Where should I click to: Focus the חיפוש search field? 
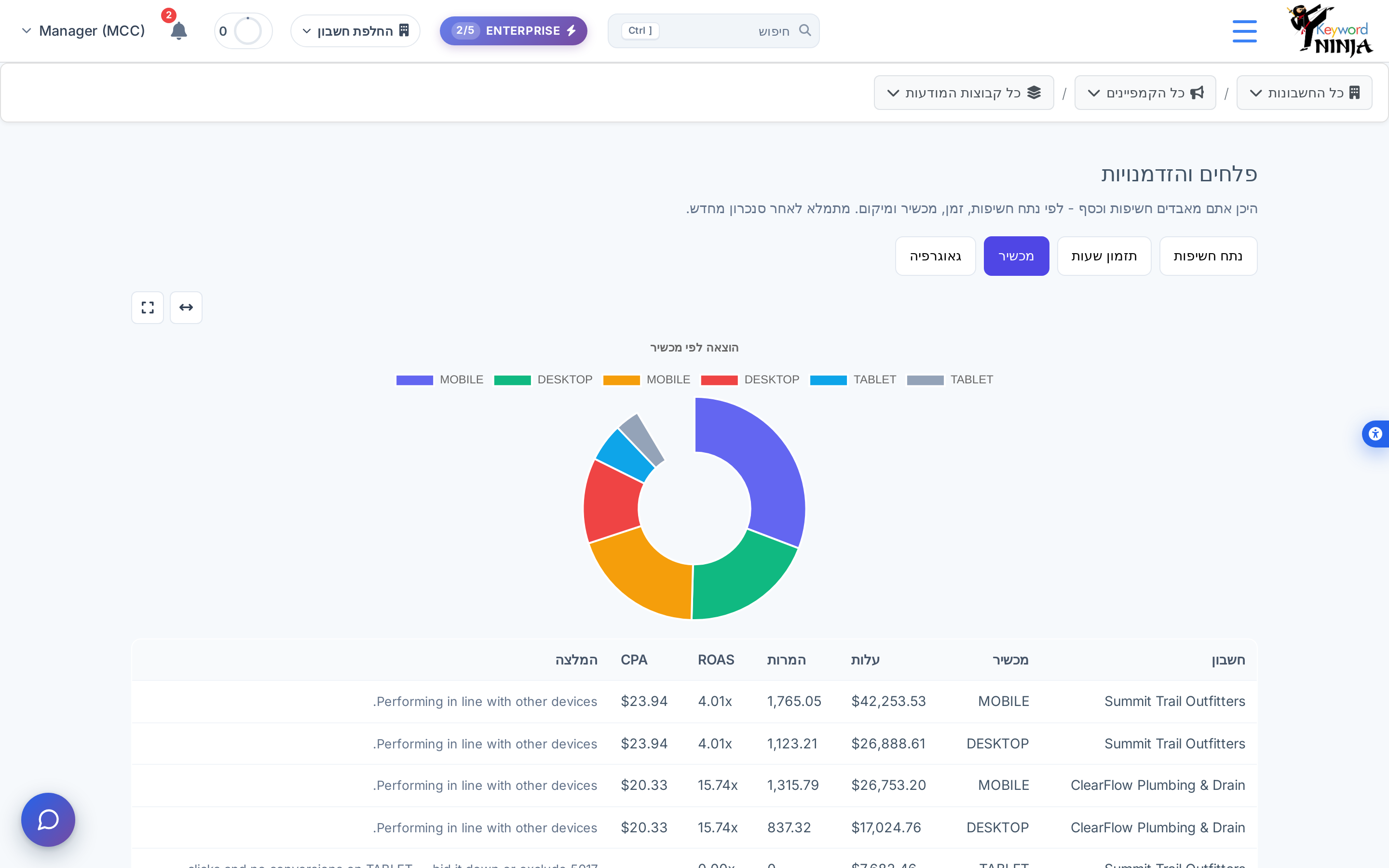pos(713,31)
